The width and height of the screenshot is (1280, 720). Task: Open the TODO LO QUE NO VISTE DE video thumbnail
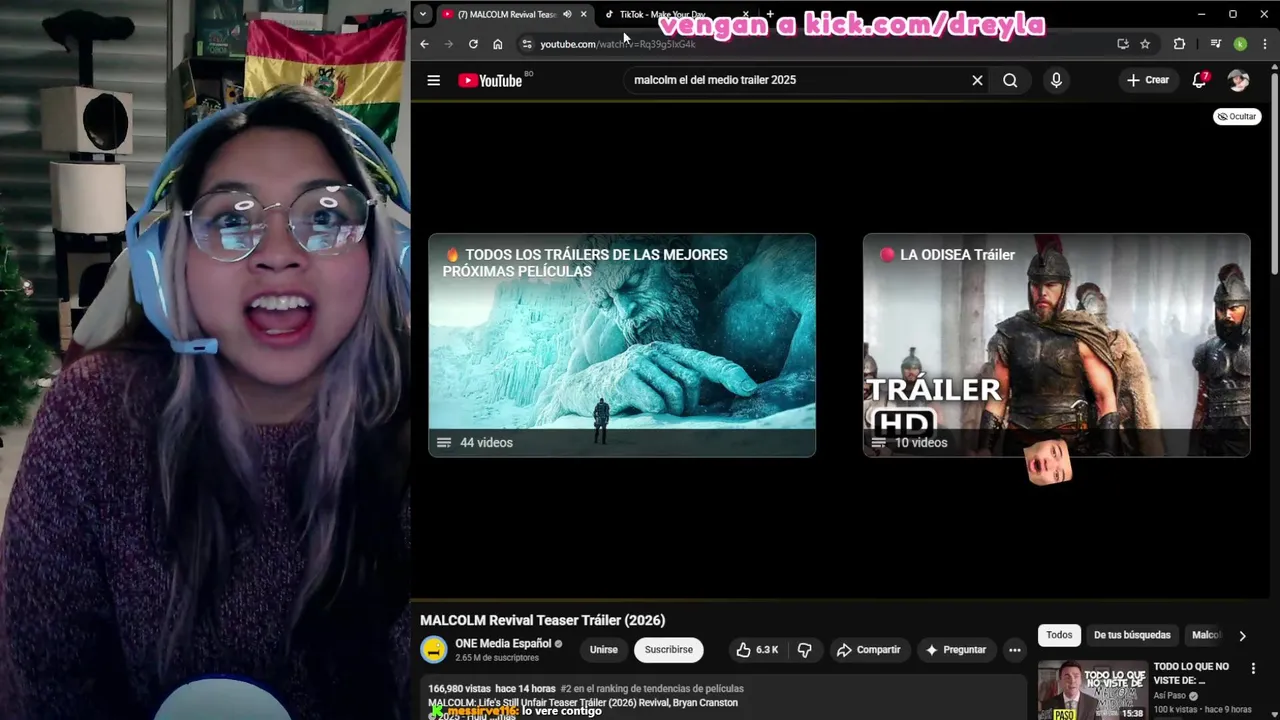click(1092, 690)
